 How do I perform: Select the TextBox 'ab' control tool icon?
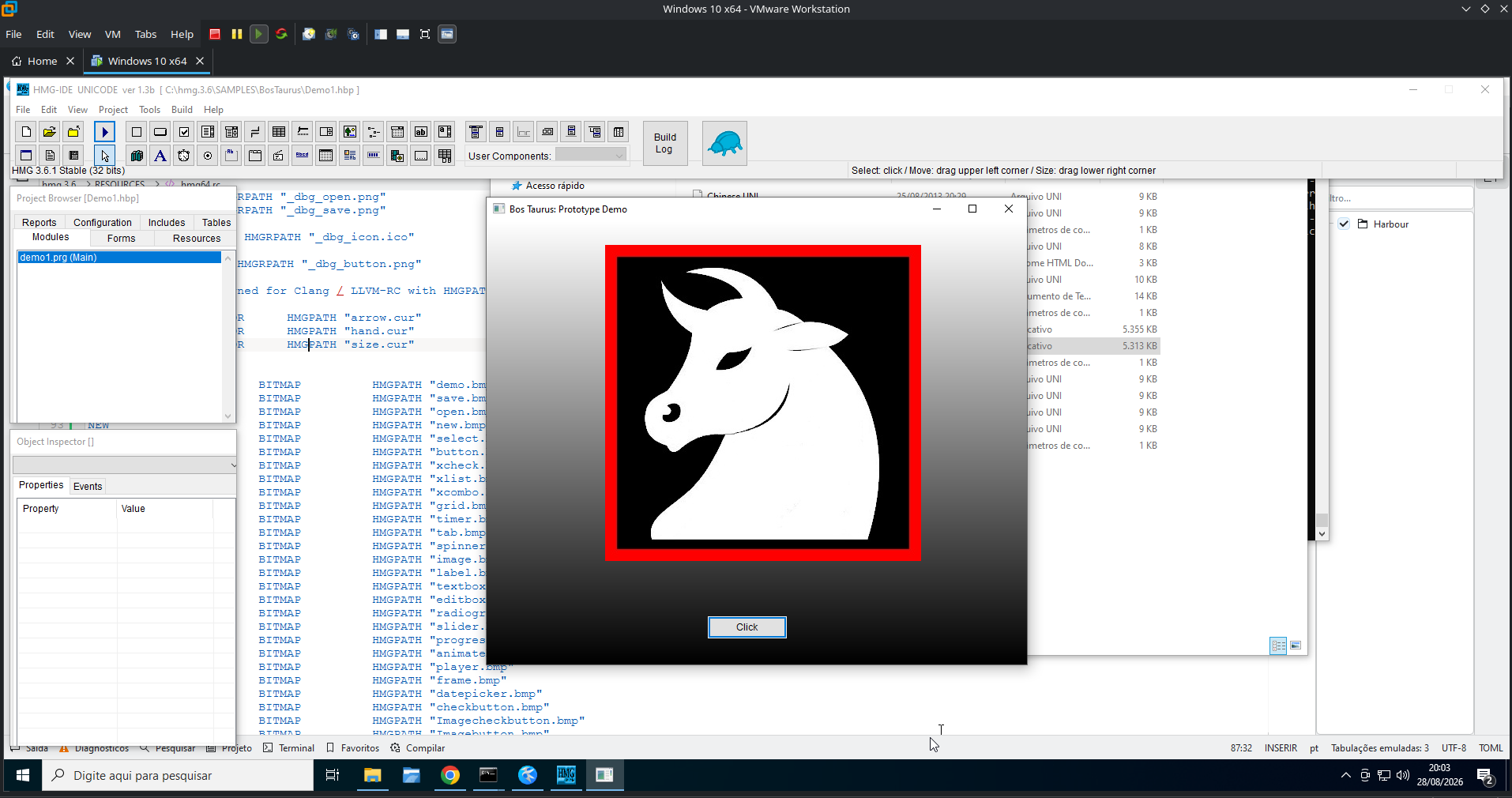click(421, 132)
